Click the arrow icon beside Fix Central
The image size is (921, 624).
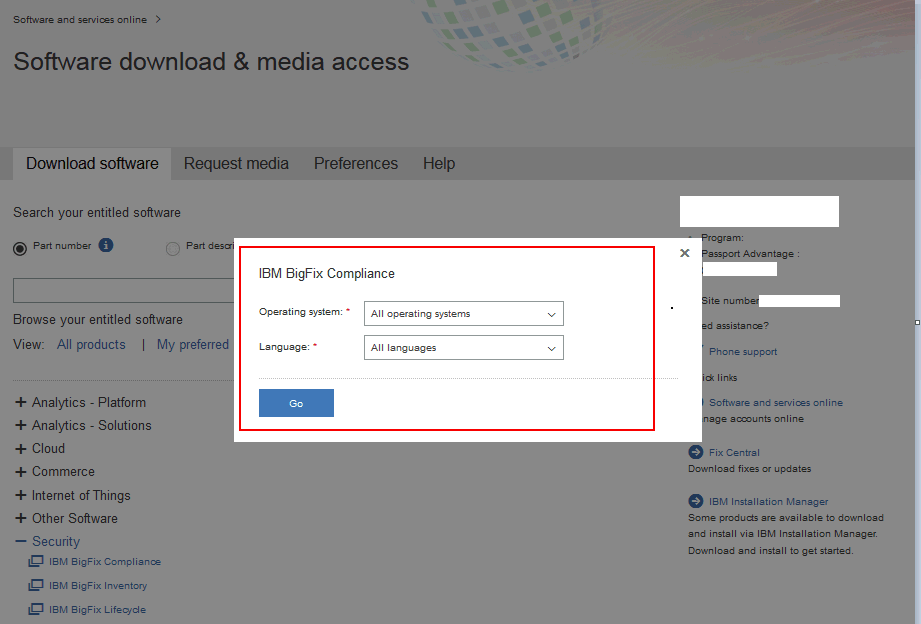pos(695,452)
